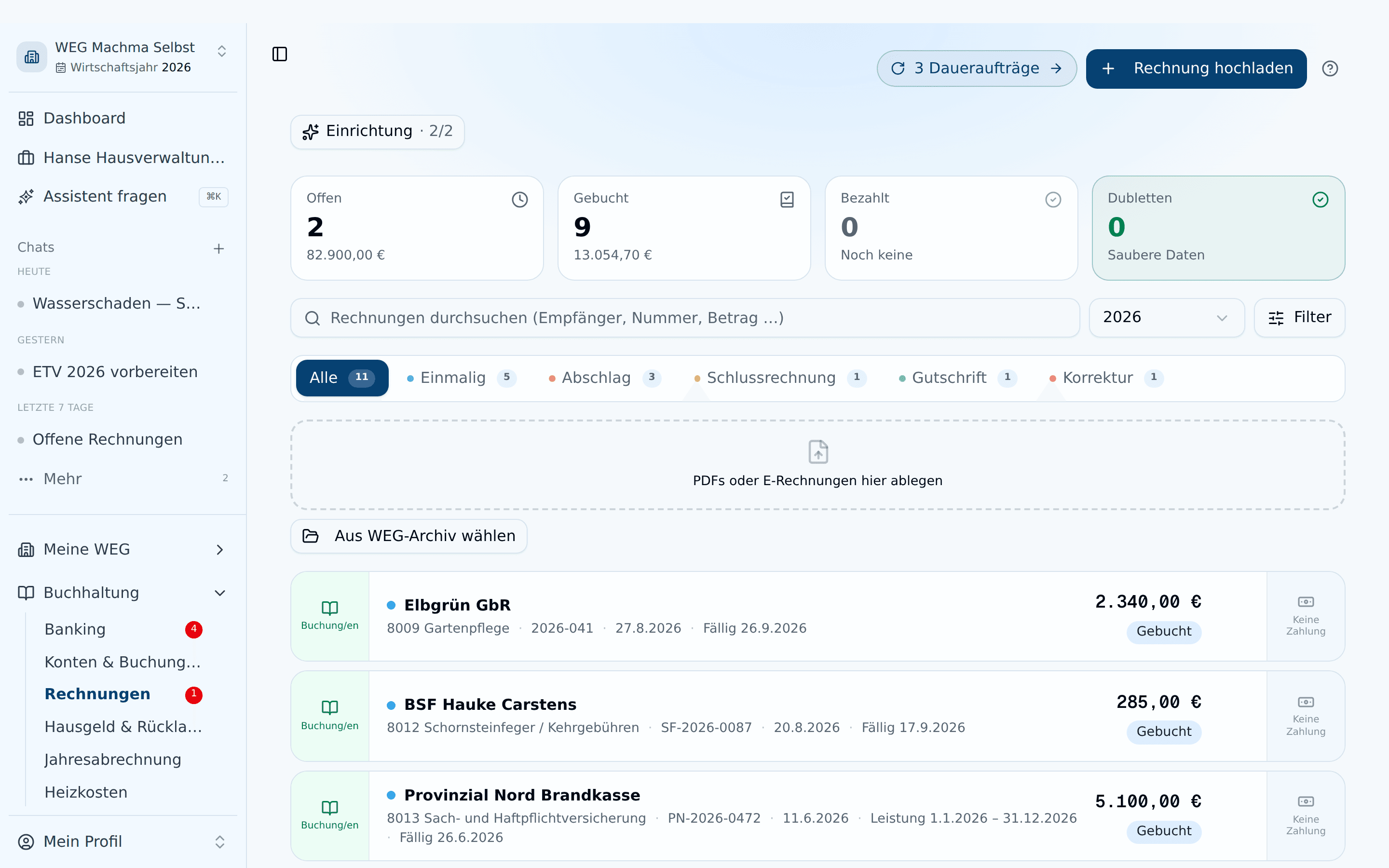Screen dimensions: 1389x868
Task: Click the green check icon in Dubletten card
Action: point(1320,200)
